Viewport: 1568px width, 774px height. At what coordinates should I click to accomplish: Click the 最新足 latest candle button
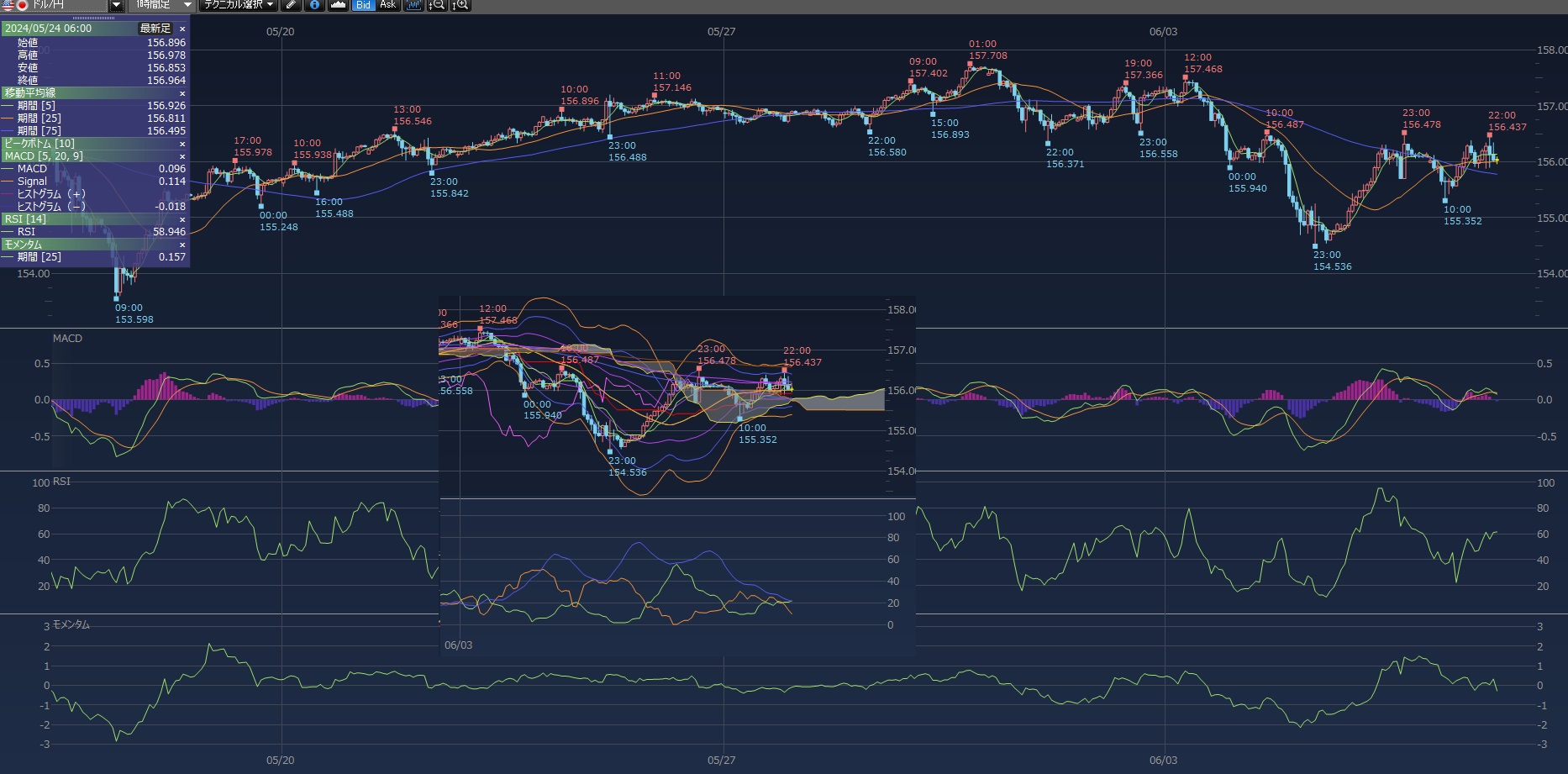(155, 29)
